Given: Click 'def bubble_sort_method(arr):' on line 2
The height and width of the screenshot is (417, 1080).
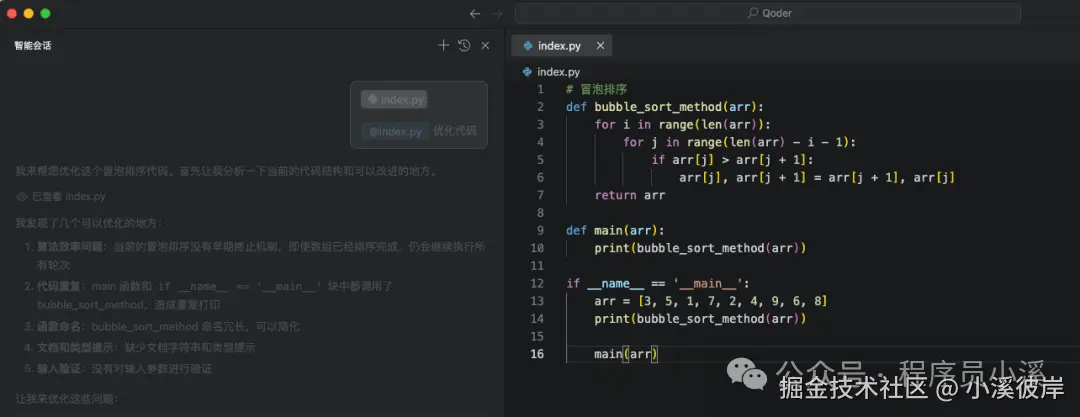Looking at the screenshot, I should pos(665,107).
